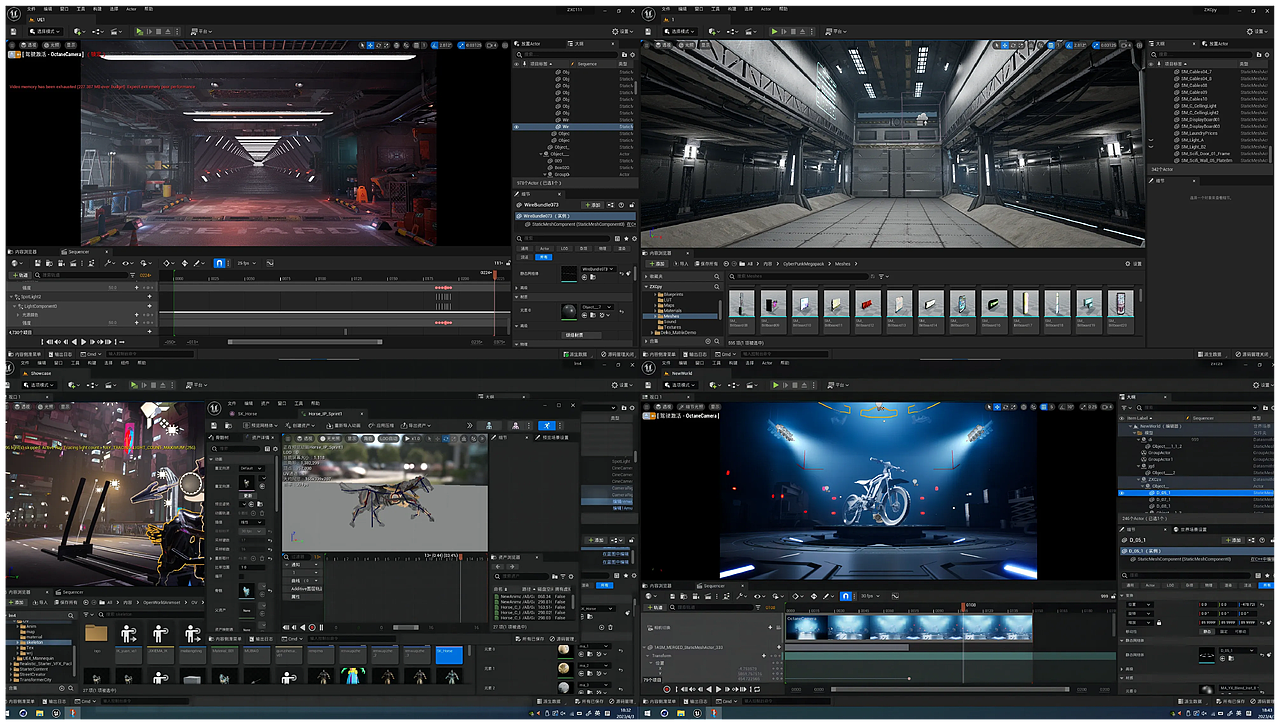Click the NewWorld Sequencer playhead at 0100
1280x725 pixels.
coord(965,606)
